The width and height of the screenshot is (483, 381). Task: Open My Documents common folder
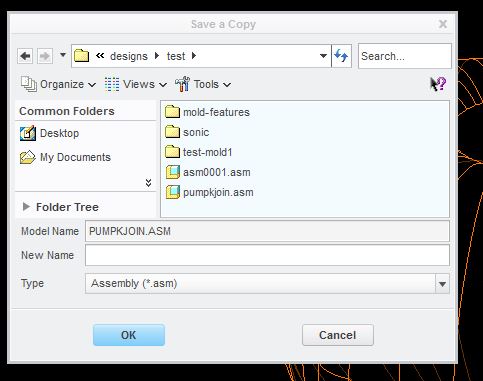tap(65, 157)
